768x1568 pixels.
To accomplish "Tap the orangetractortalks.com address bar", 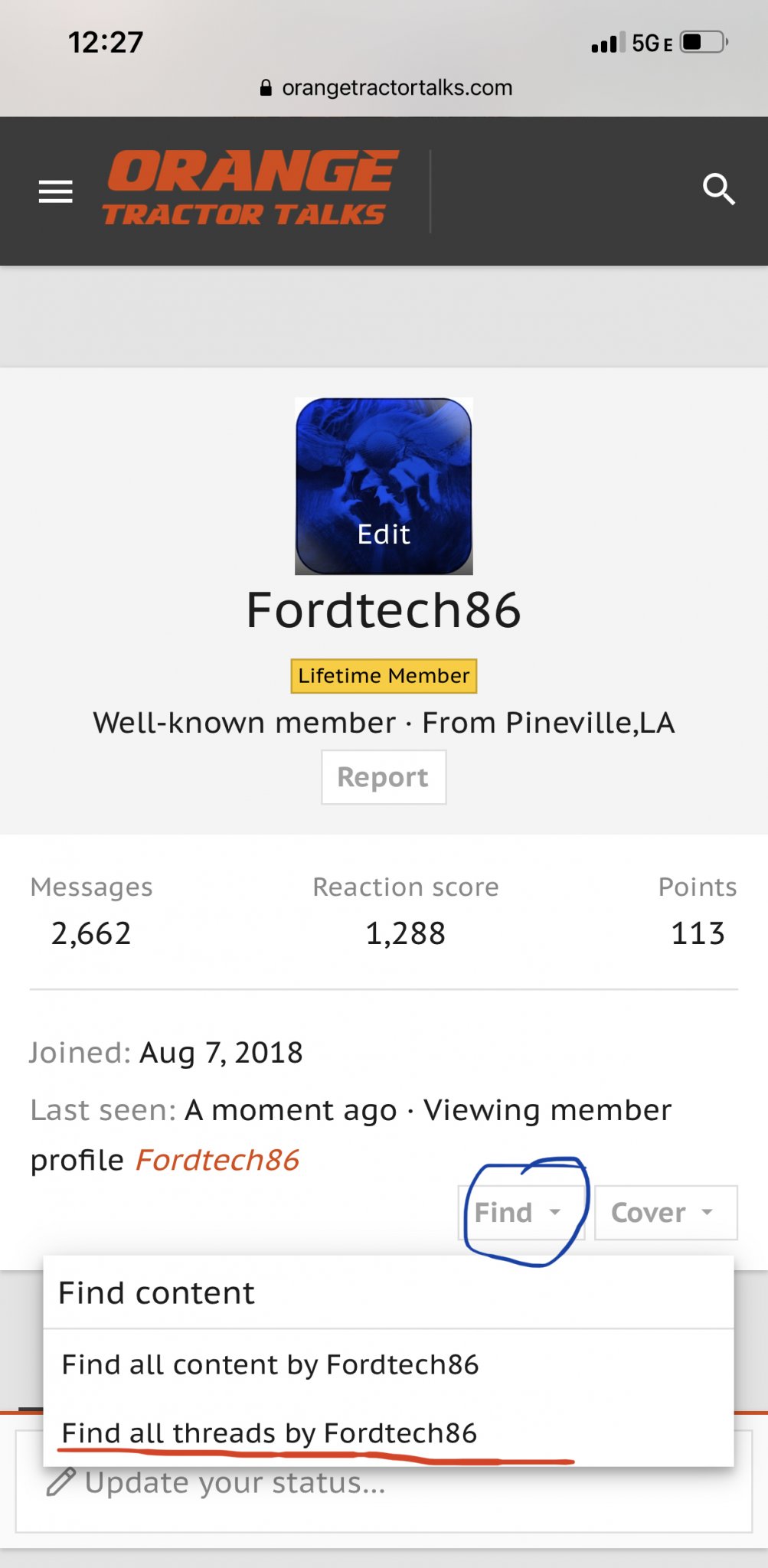I will 385,88.
